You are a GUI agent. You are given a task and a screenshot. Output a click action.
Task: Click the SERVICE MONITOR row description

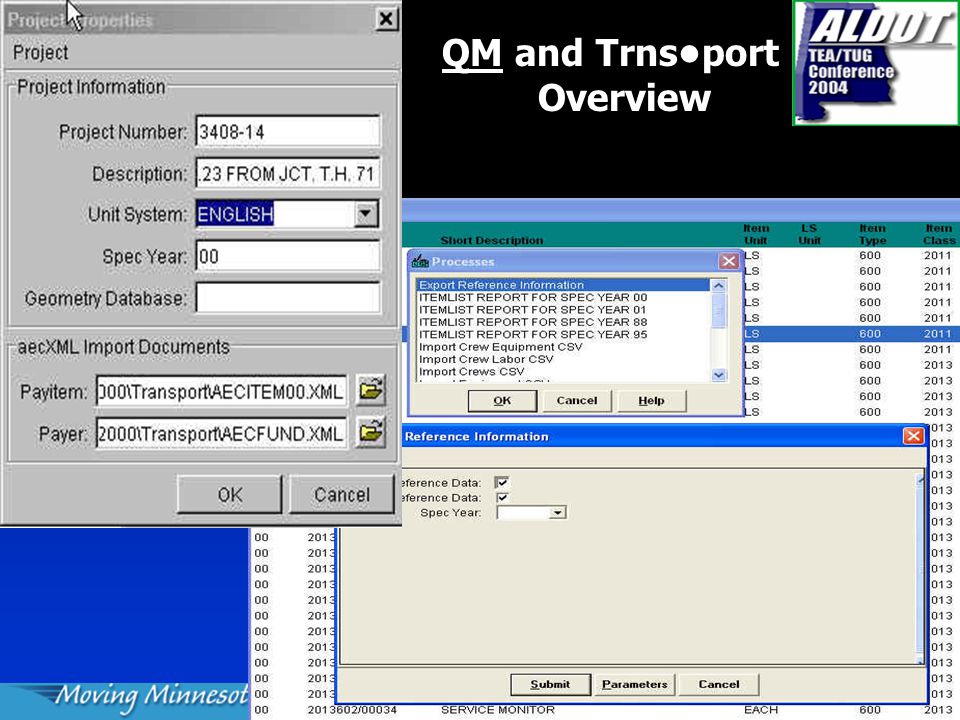click(x=497, y=710)
